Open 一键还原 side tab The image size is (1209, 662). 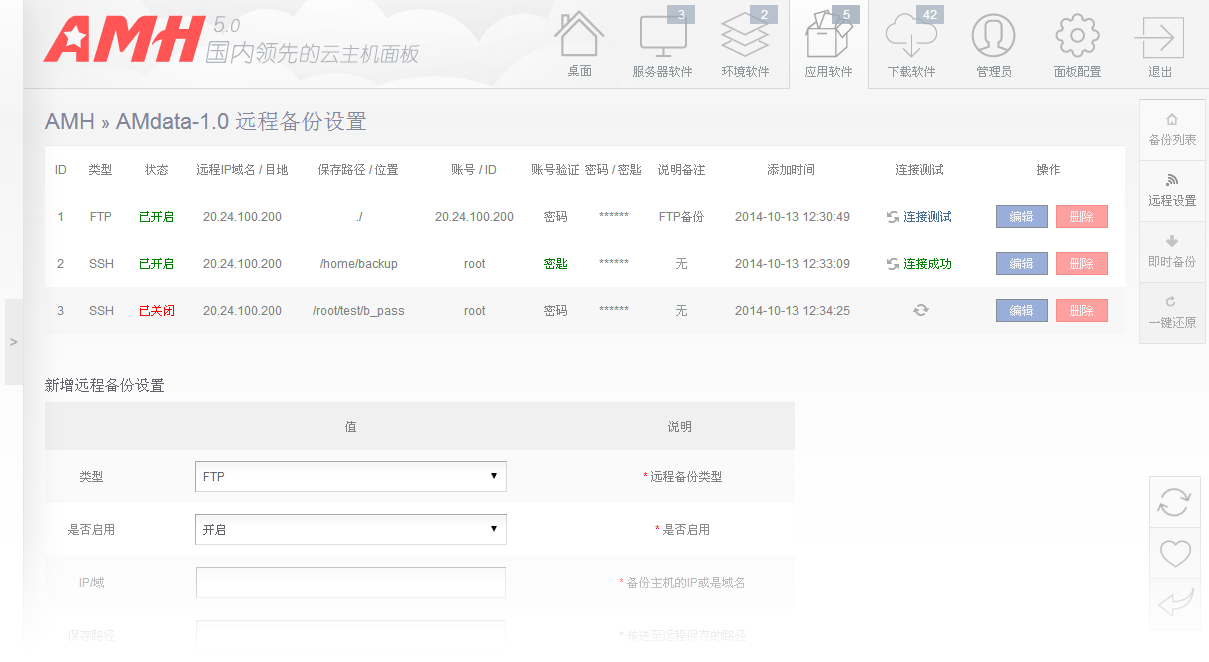pyautogui.click(x=1172, y=313)
